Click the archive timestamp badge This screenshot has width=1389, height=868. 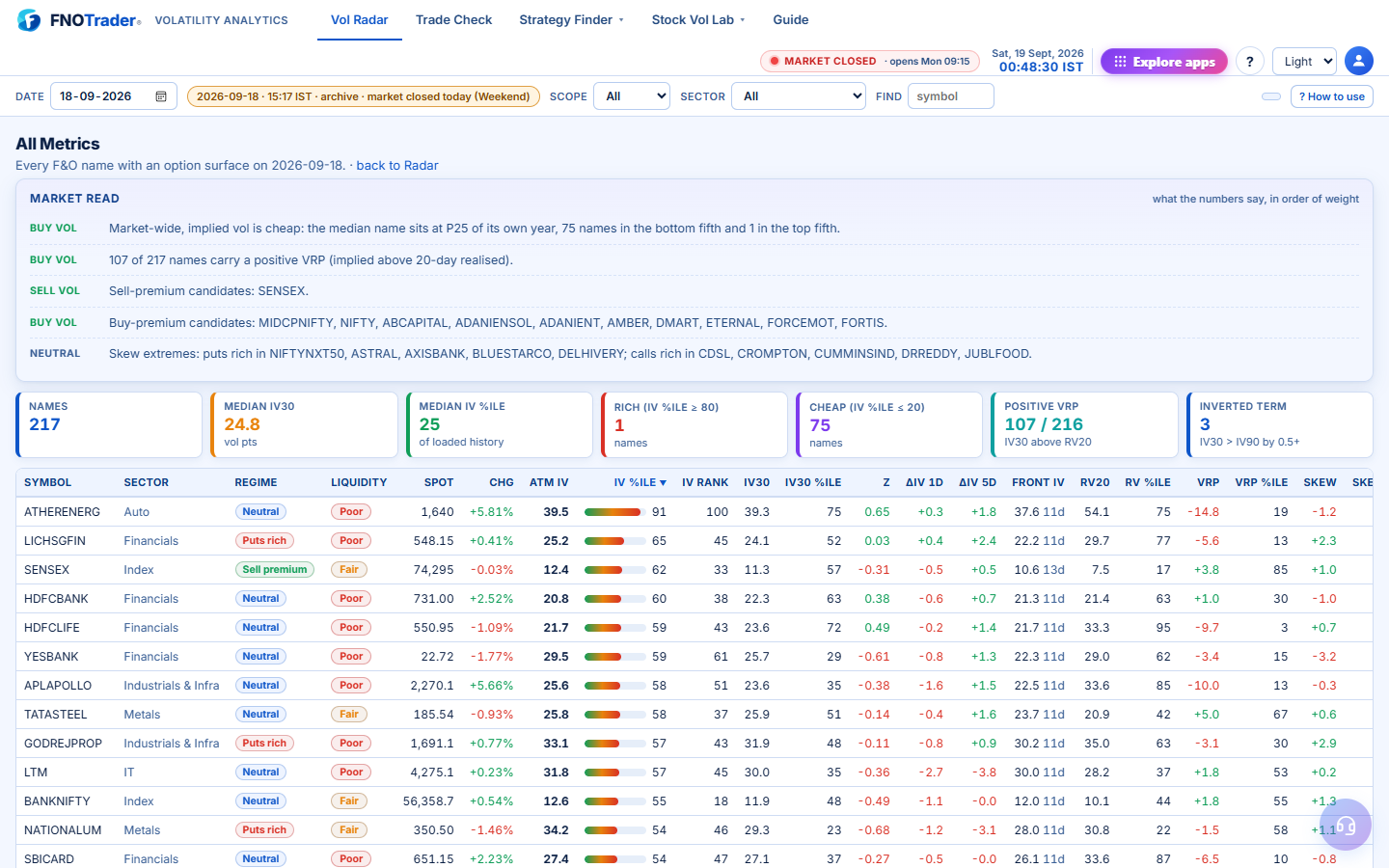tap(364, 96)
